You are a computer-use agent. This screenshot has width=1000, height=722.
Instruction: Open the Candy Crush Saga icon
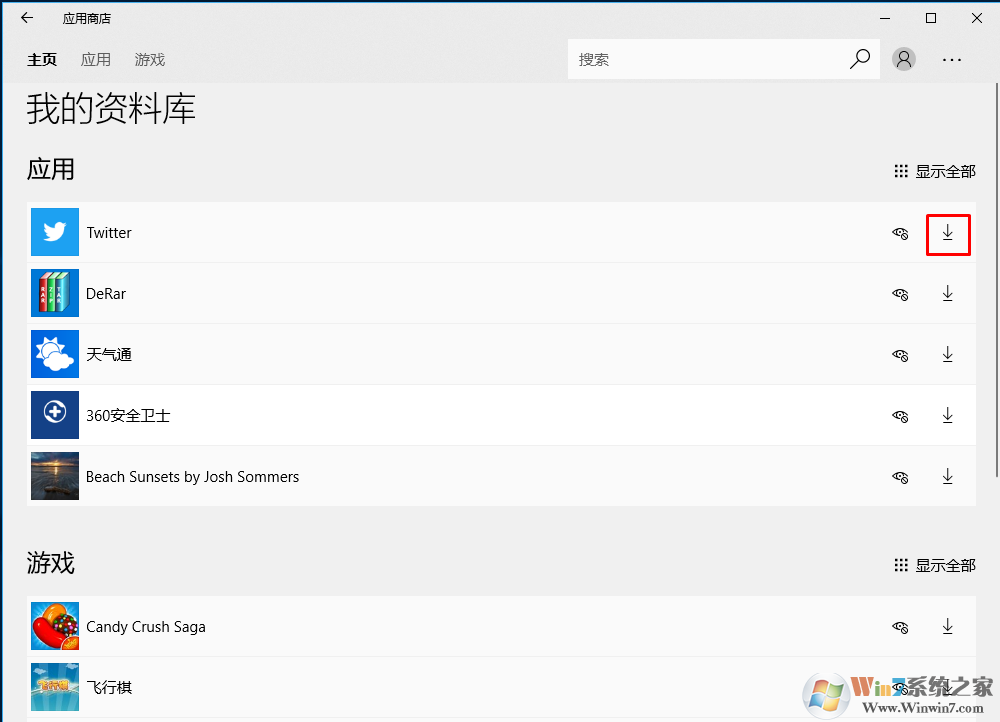click(55, 626)
